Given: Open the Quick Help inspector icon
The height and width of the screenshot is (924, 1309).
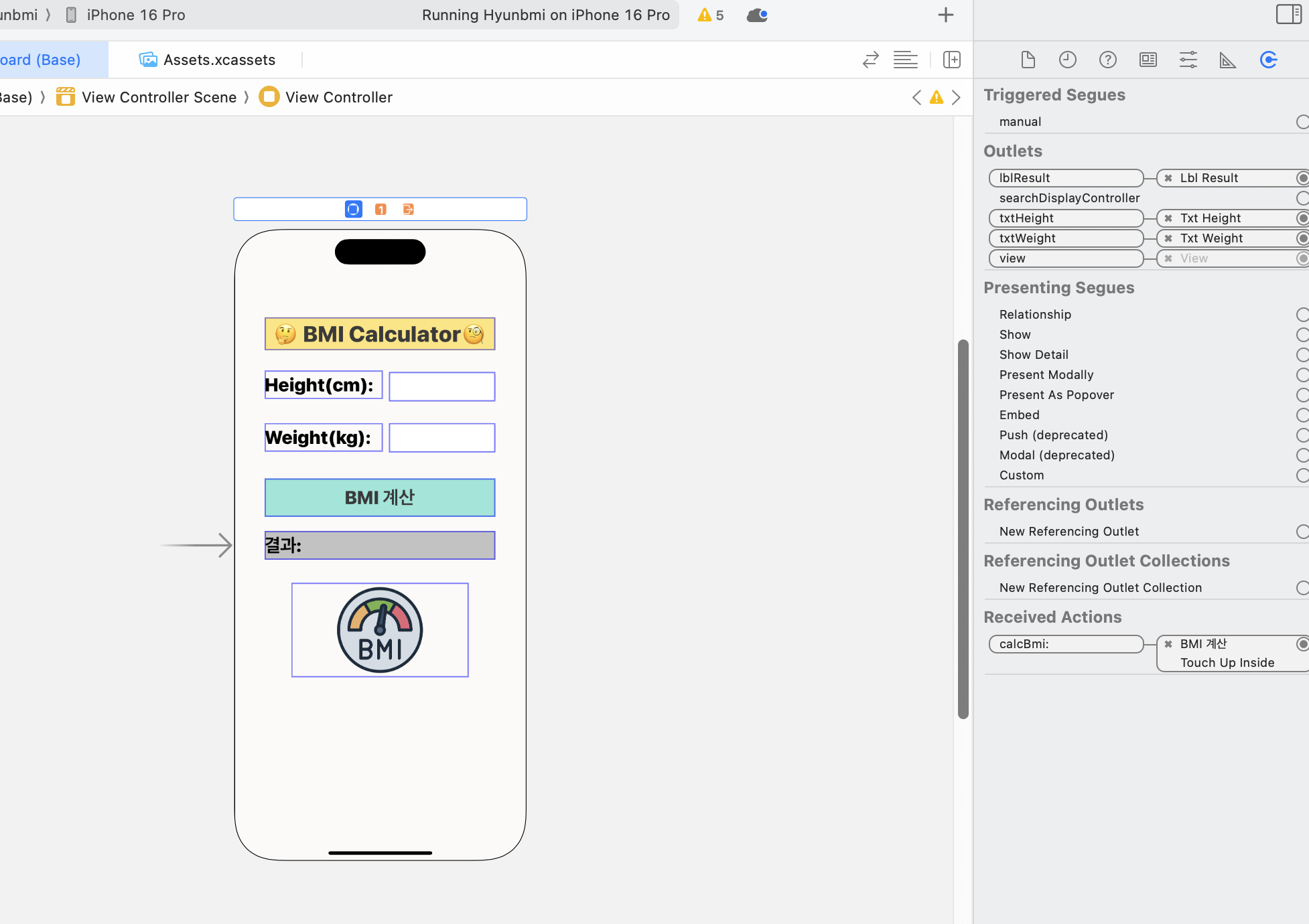Looking at the screenshot, I should point(1107,60).
